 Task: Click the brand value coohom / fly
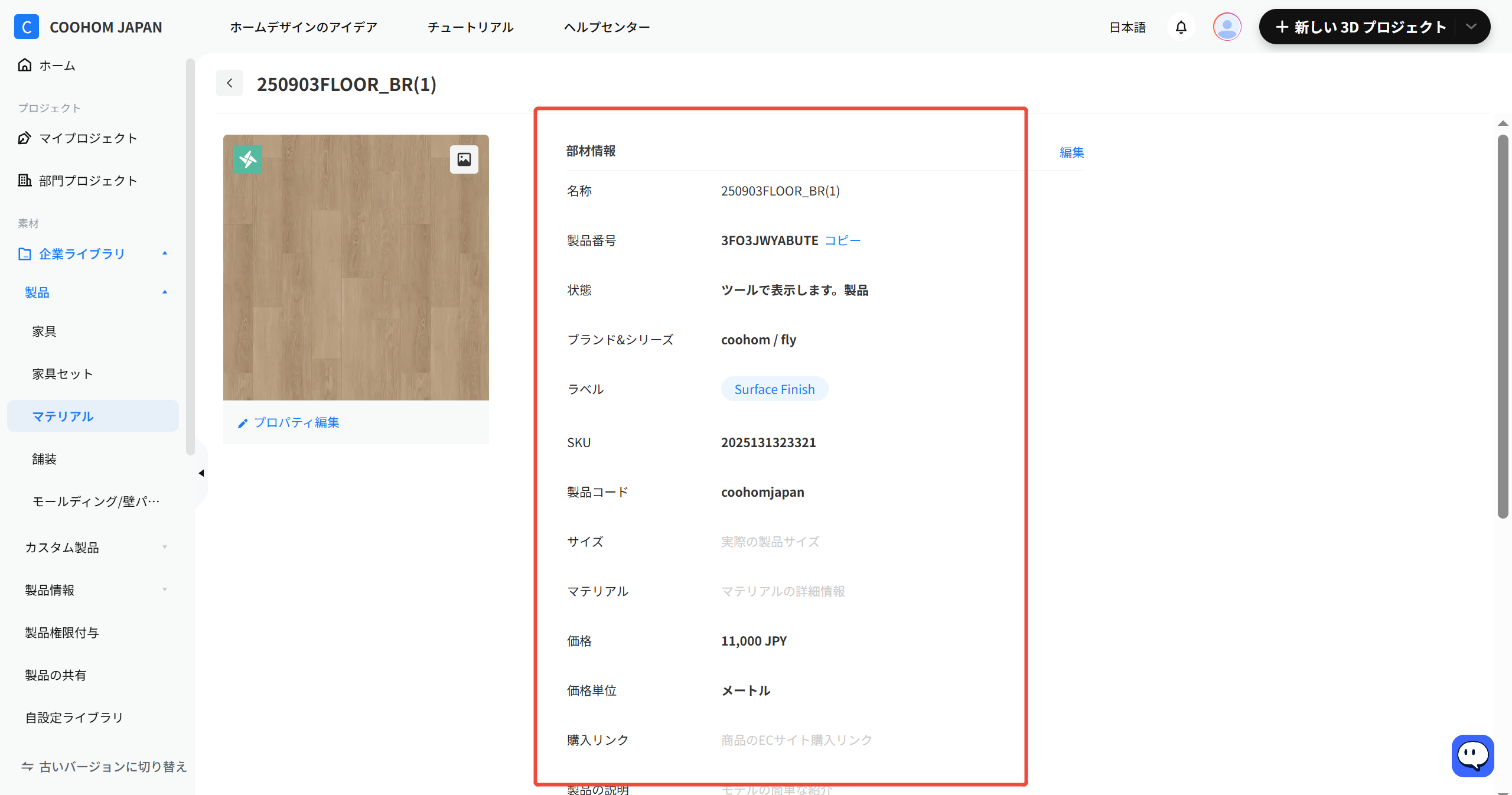click(758, 340)
